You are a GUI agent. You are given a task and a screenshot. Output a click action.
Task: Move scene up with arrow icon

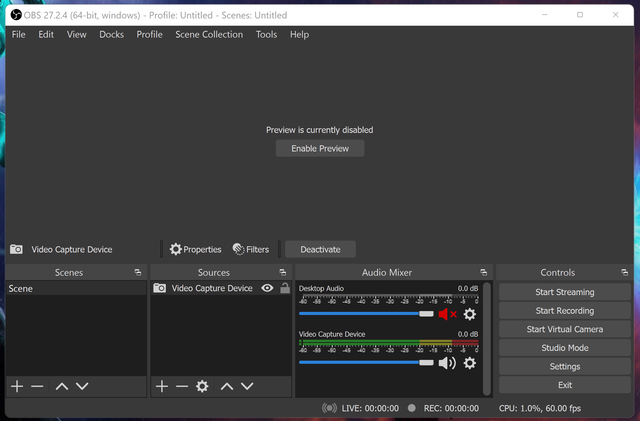tap(62, 386)
